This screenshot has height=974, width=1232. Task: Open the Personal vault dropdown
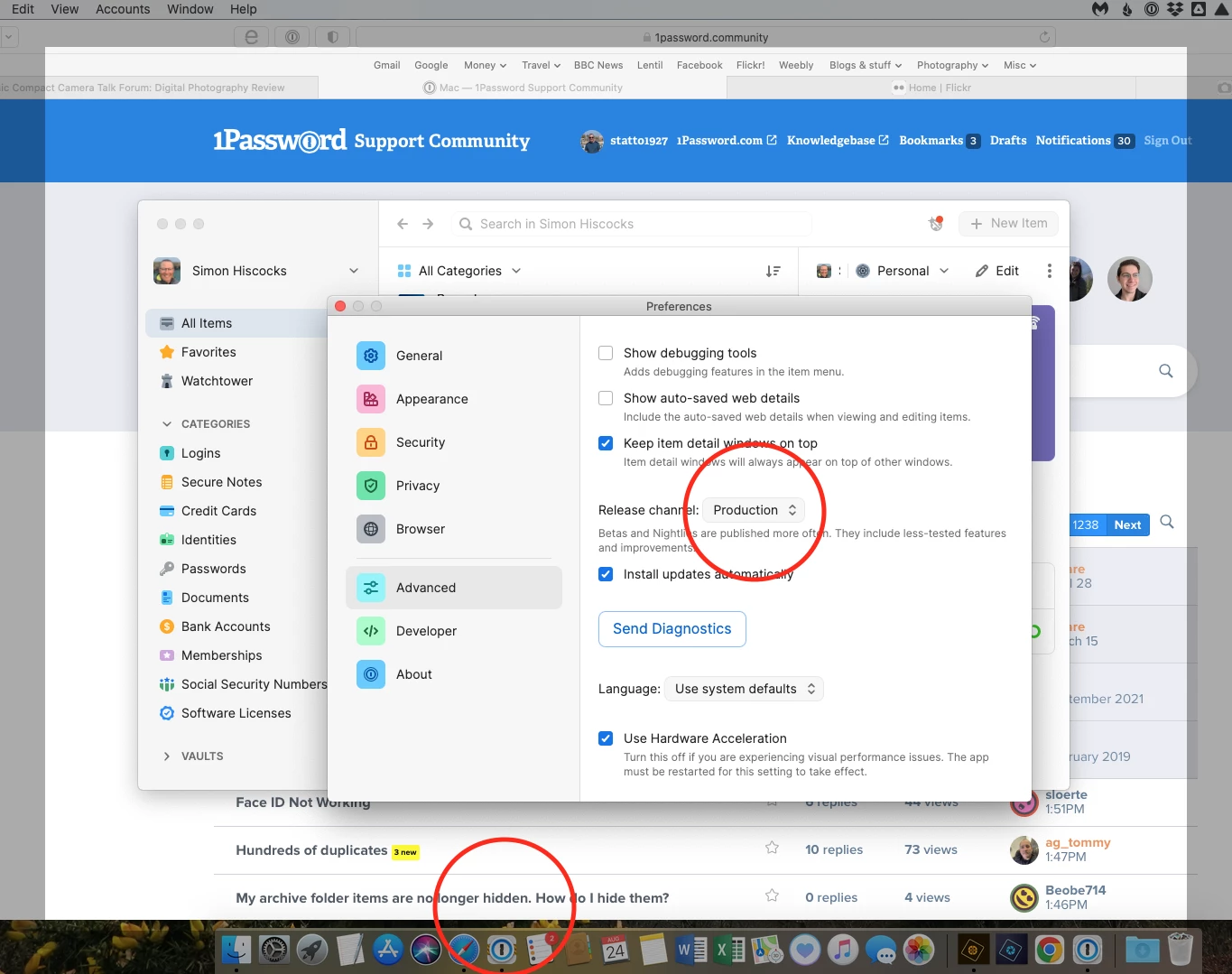(x=902, y=271)
